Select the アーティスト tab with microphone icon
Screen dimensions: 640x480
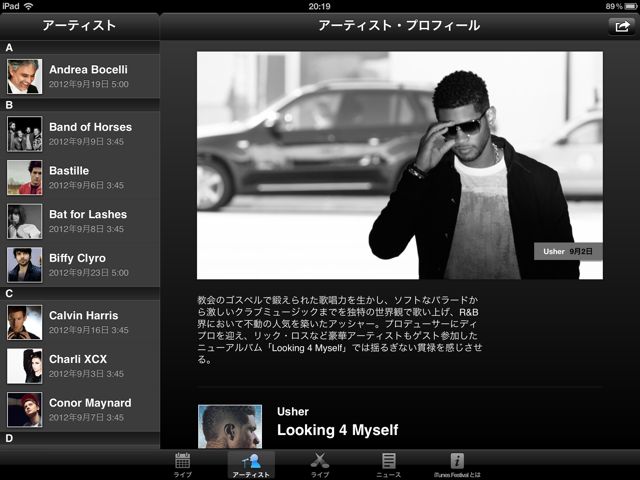coord(251,464)
